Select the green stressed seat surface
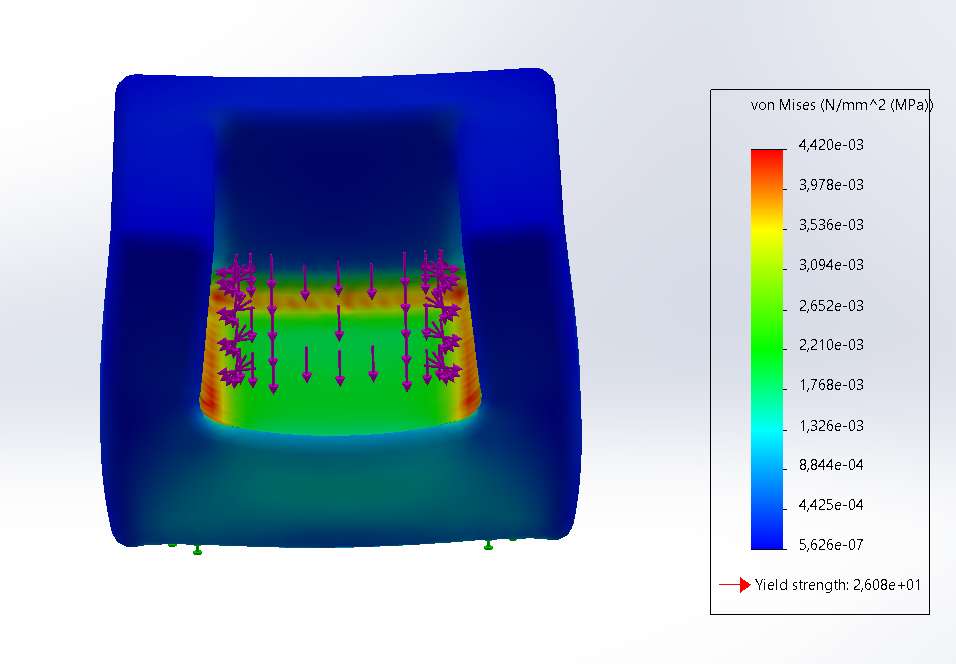Screen dimensions: 956x664 pos(340,400)
